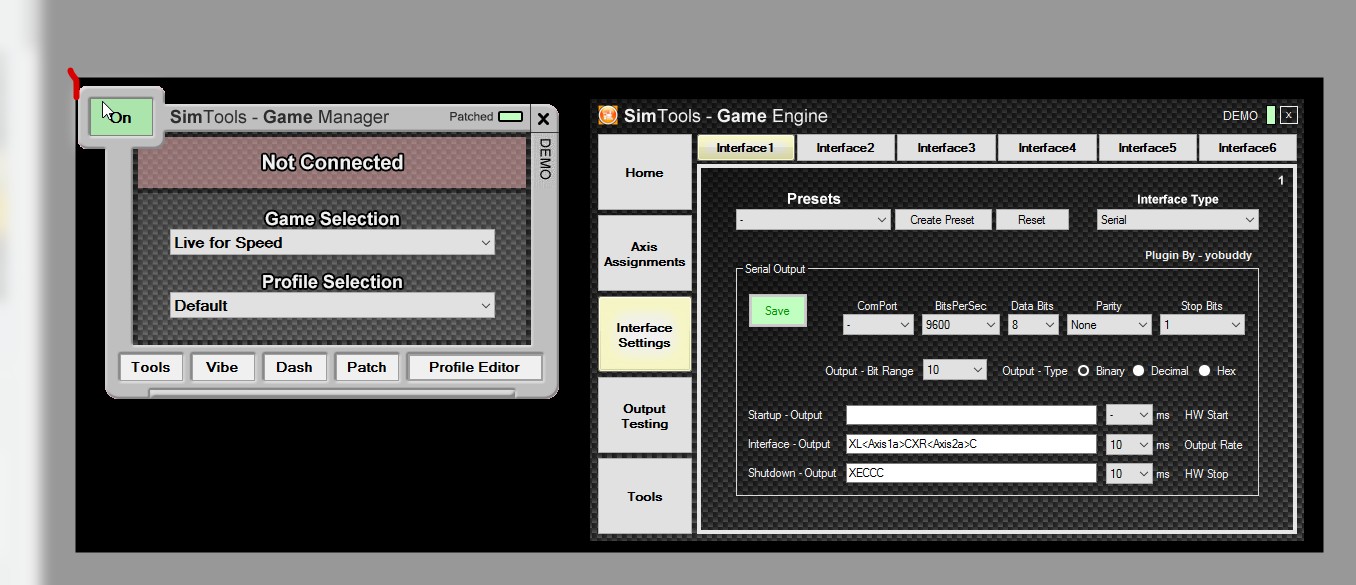Open the Output Rate ms dropdown
1356x585 pixels.
(x=1129, y=445)
